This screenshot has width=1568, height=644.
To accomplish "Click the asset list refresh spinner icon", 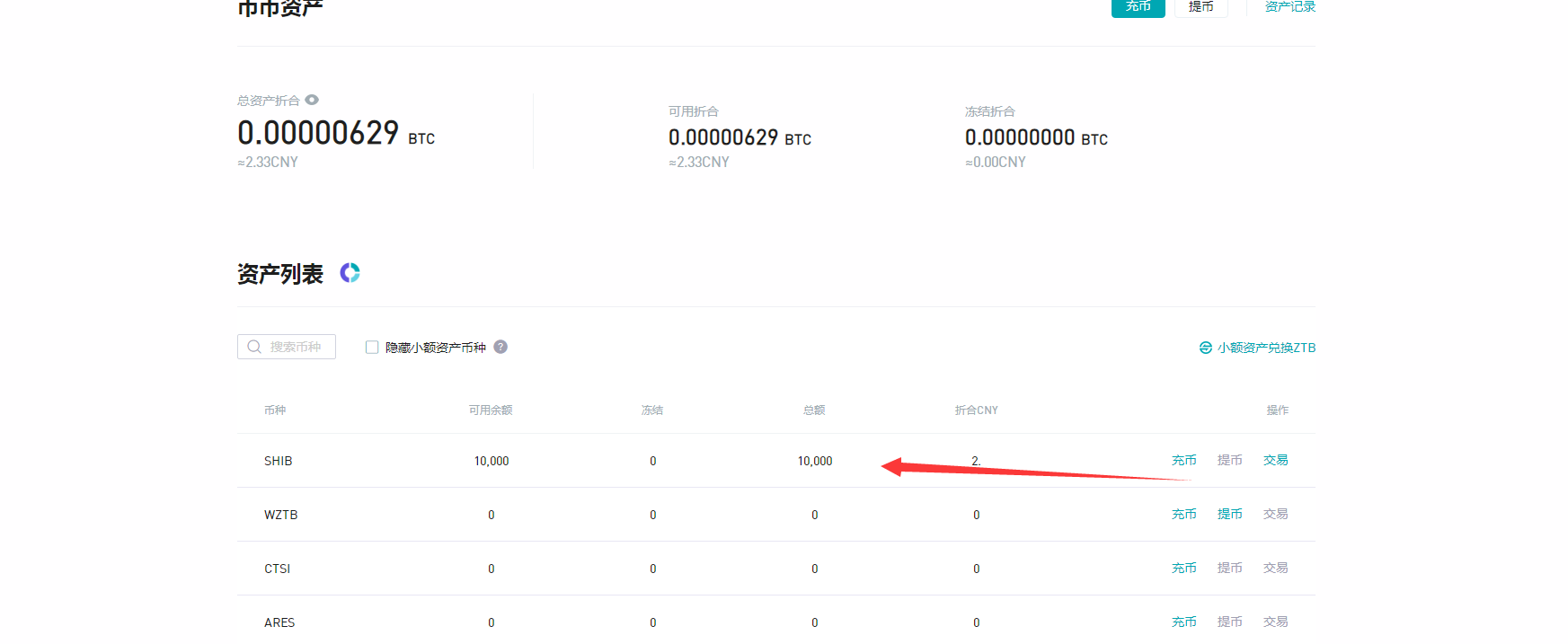I will tap(350, 273).
